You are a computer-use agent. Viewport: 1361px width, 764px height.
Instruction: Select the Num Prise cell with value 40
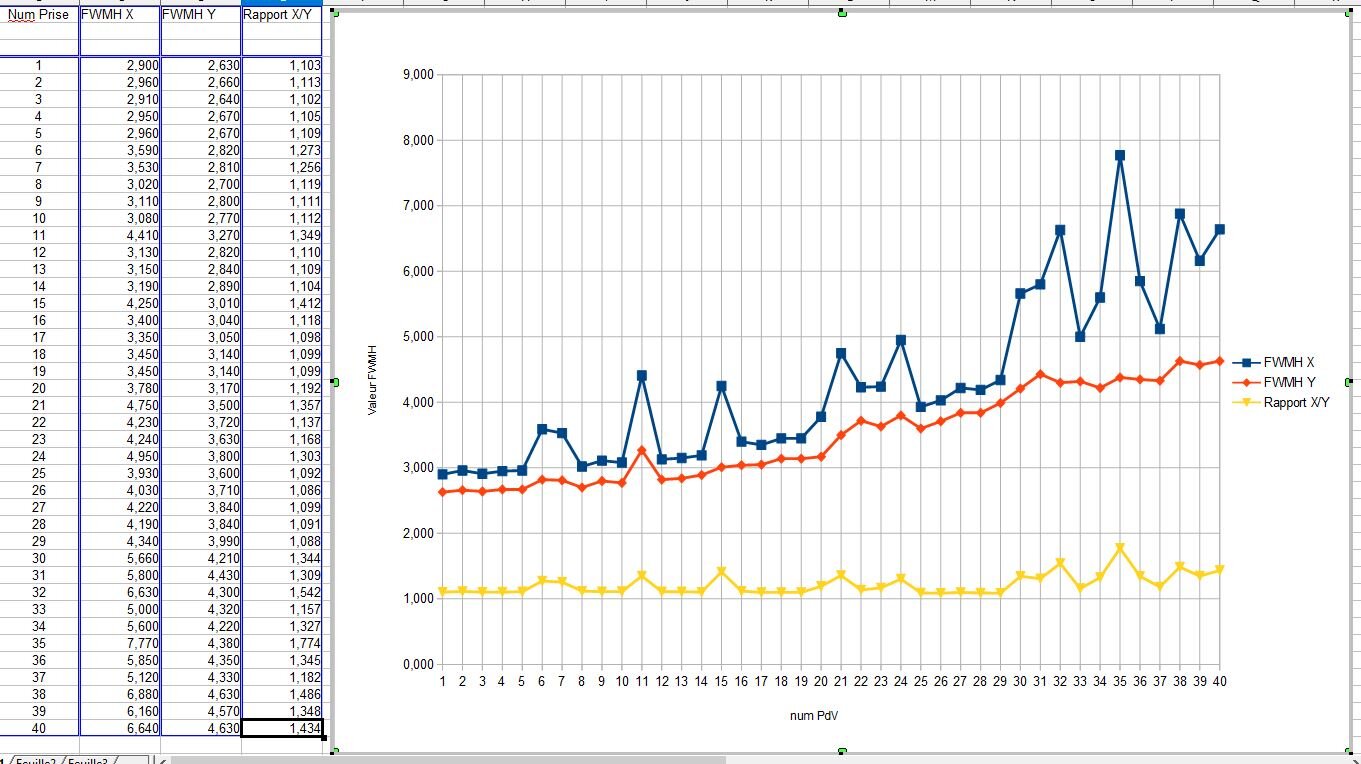click(x=39, y=728)
